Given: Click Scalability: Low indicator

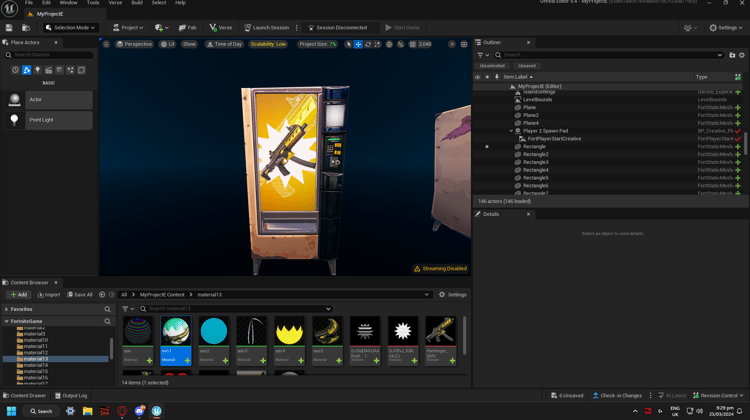Looking at the screenshot, I should [268, 44].
